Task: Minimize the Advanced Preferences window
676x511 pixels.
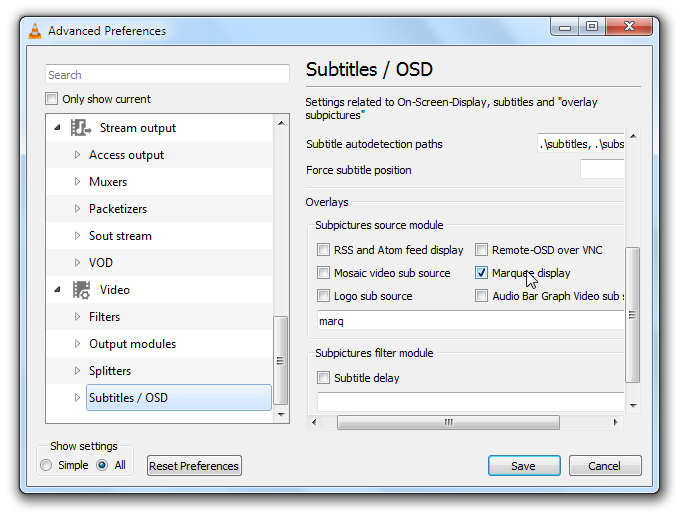Action: 565,27
